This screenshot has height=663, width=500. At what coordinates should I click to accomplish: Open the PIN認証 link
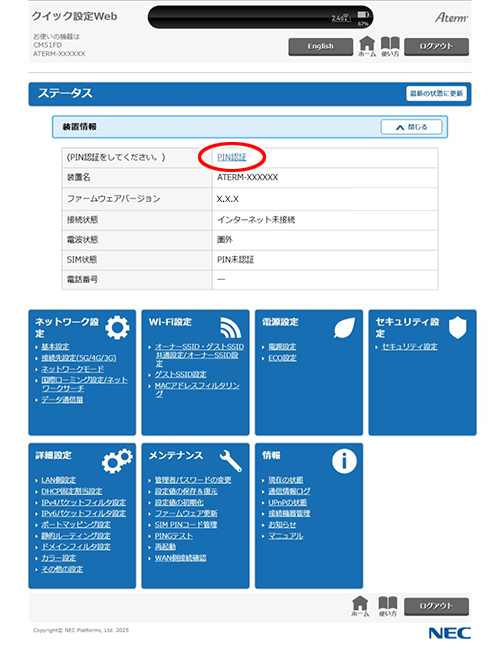tap(232, 157)
